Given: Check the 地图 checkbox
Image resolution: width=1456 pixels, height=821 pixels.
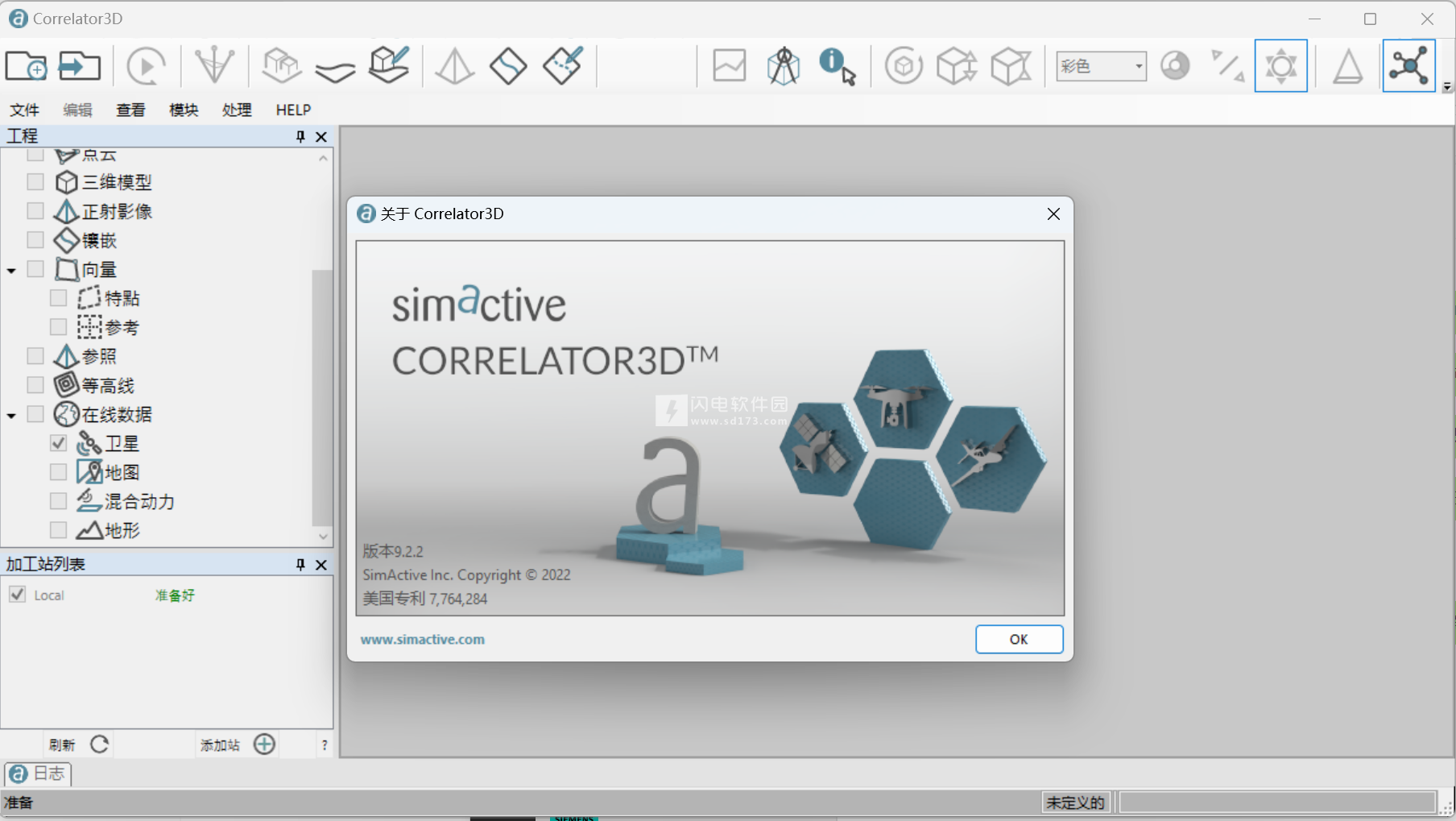Looking at the screenshot, I should coord(58,471).
